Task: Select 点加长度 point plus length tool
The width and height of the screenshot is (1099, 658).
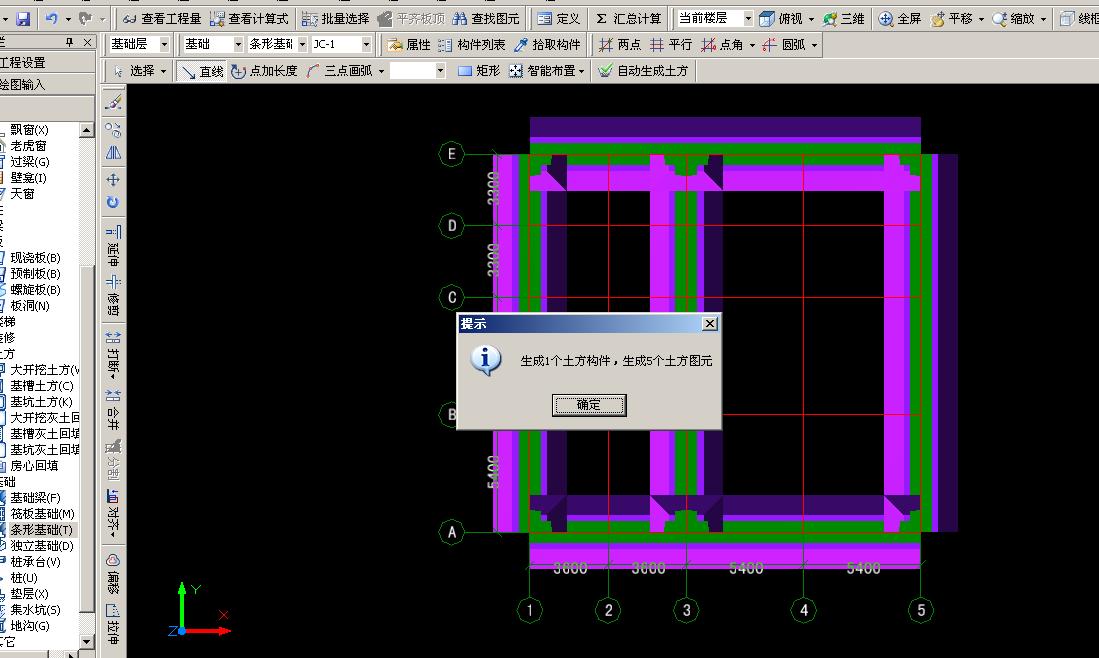Action: (x=264, y=71)
